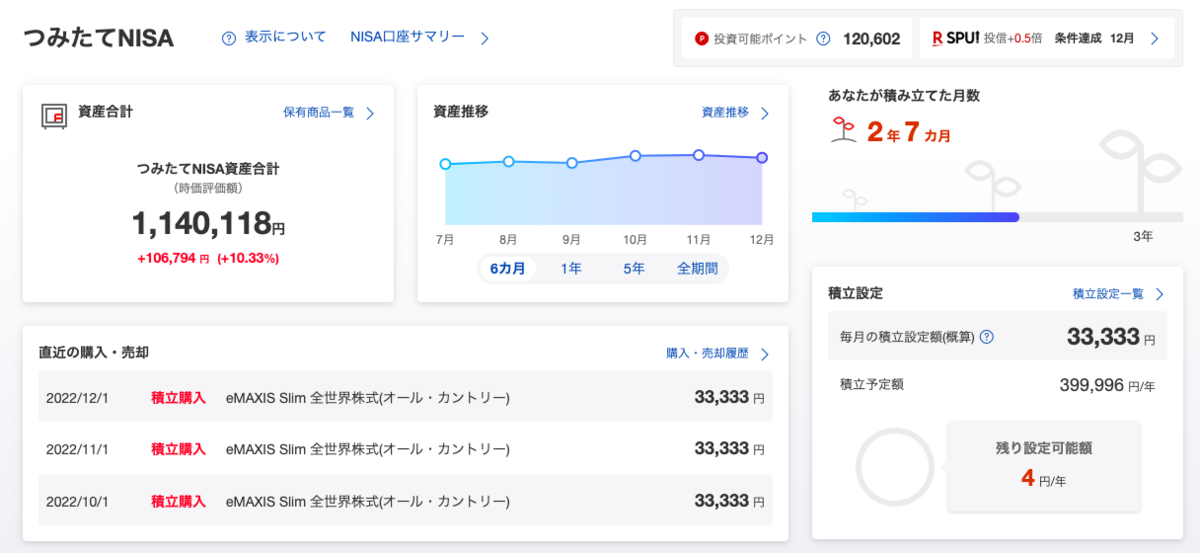This screenshot has width=1200, height=553.
Task: Open the chevron next to 購入・売却履歴
Action: pos(764,354)
